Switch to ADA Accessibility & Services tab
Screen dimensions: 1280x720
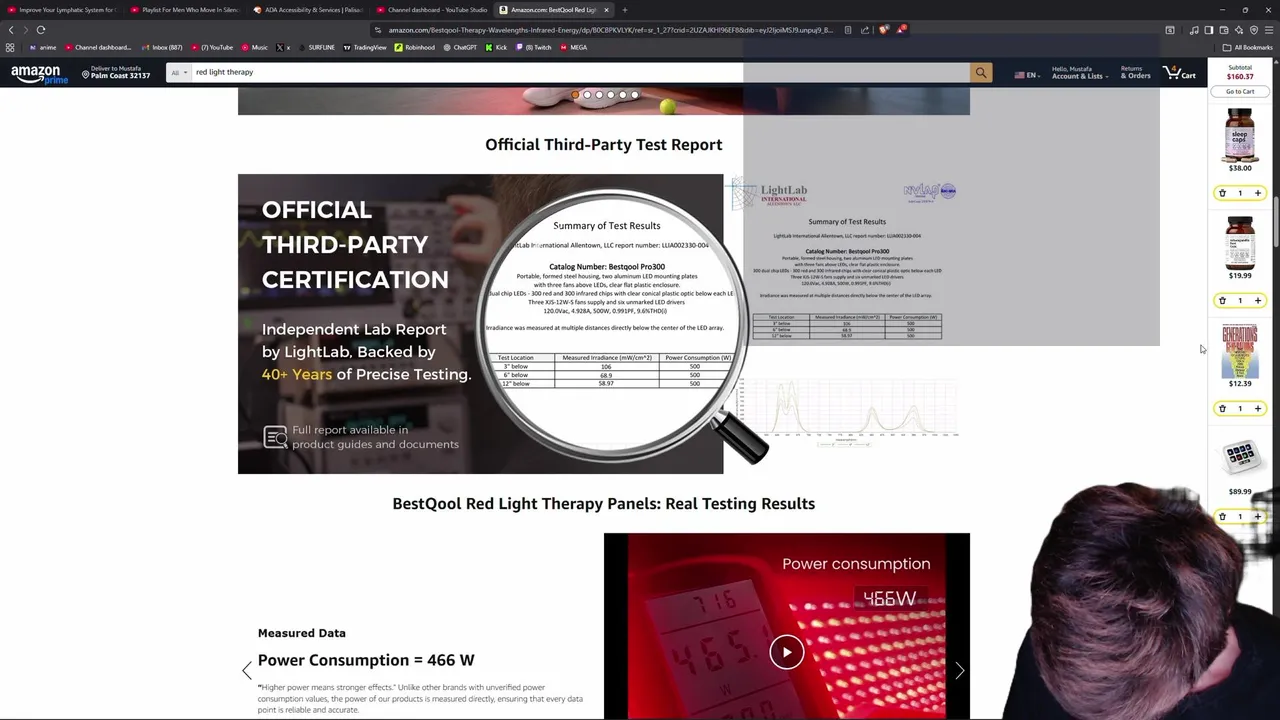(309, 10)
